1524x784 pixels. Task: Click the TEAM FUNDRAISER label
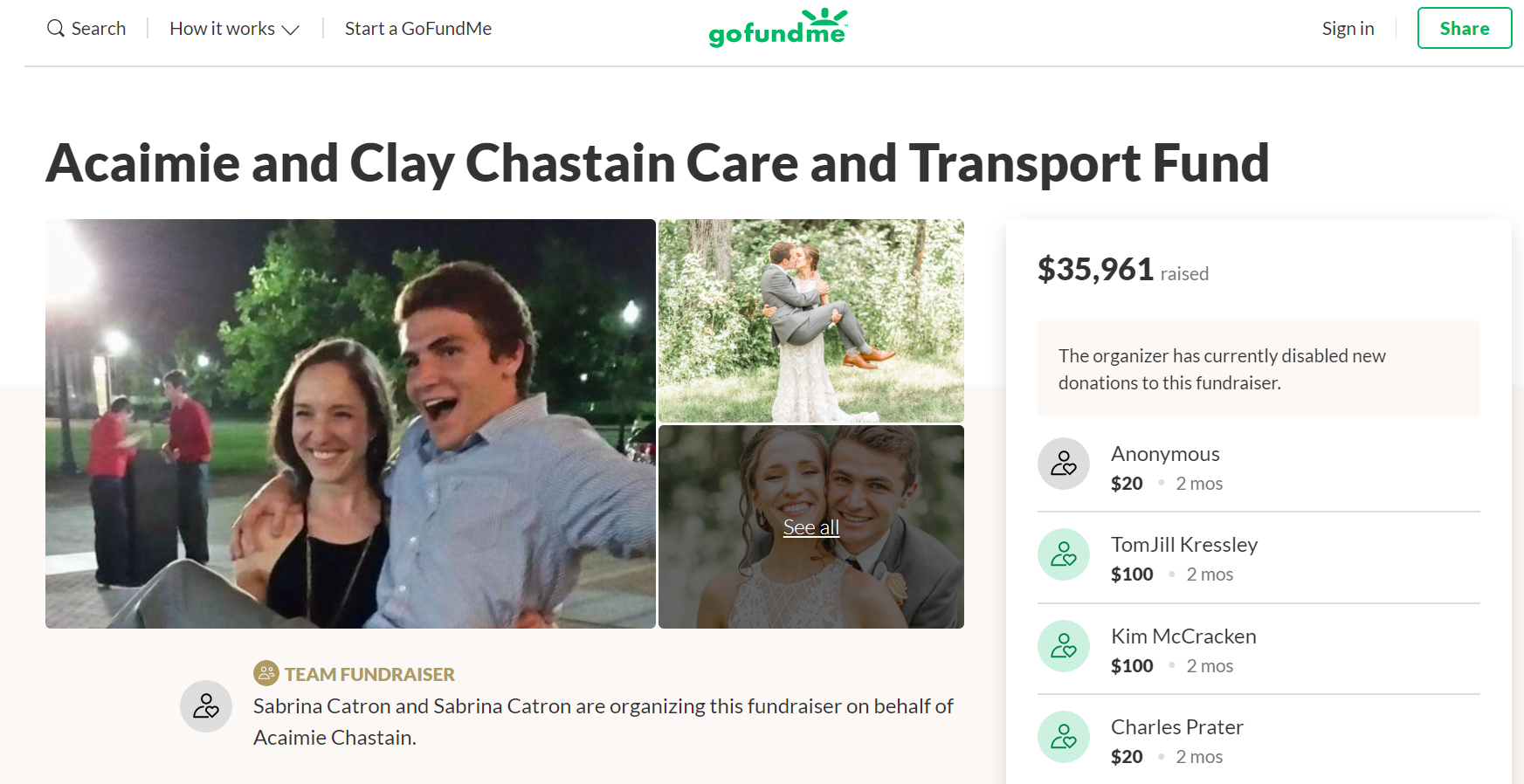369,674
